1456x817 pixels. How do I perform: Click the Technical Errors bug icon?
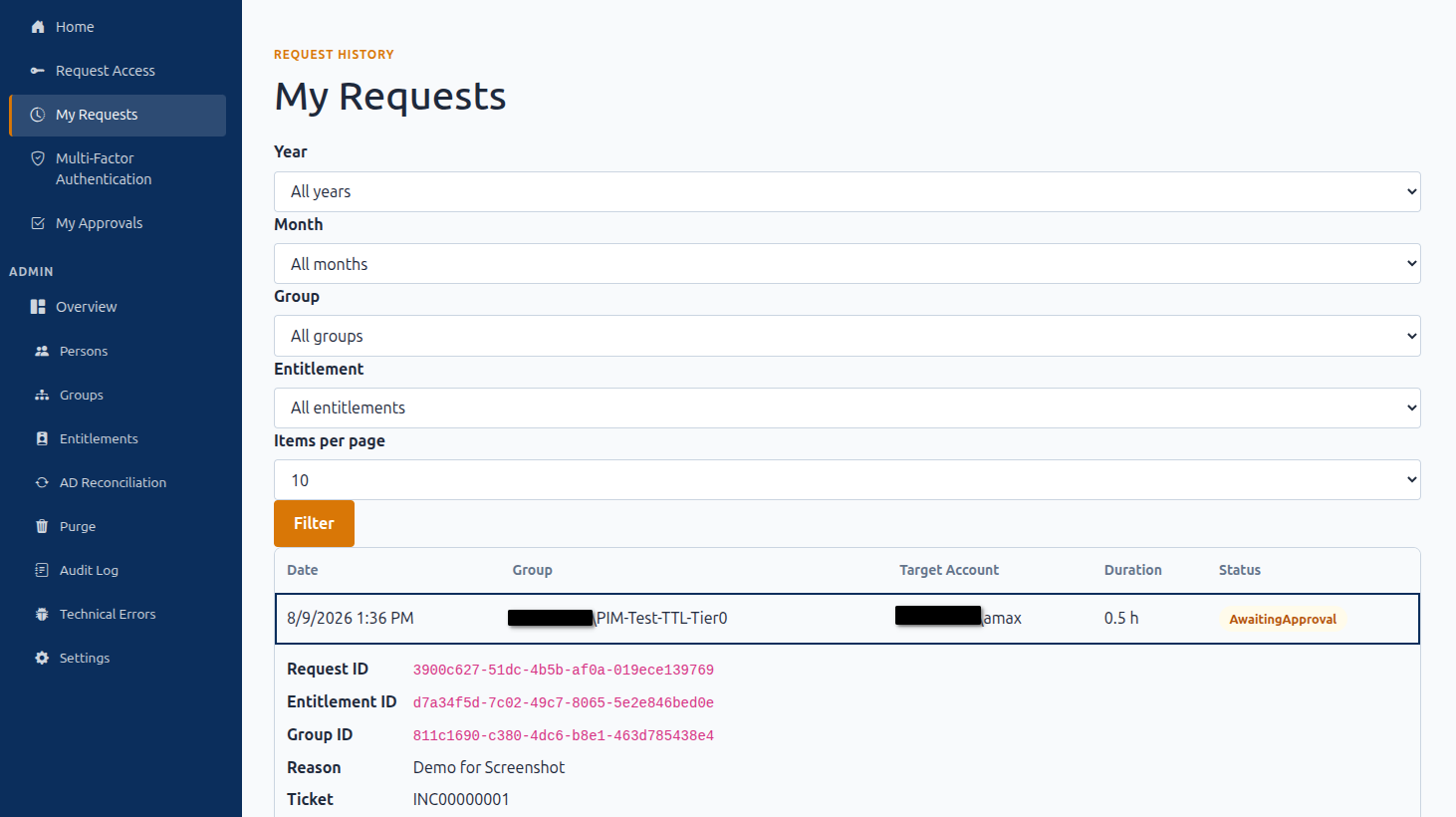click(42, 614)
